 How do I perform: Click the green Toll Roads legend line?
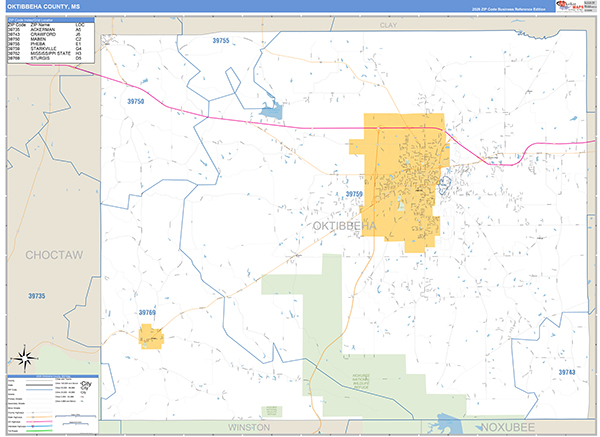pos(39,431)
